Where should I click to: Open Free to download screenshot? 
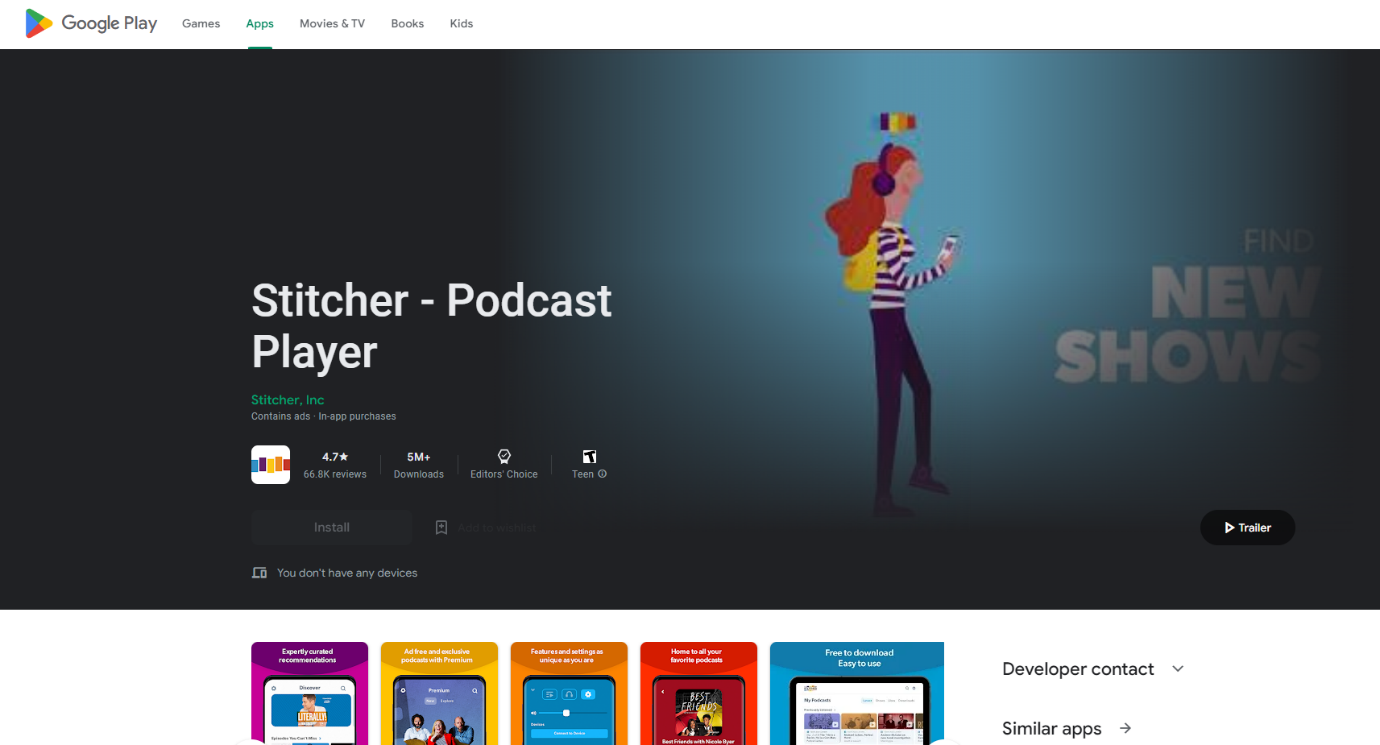(x=857, y=693)
